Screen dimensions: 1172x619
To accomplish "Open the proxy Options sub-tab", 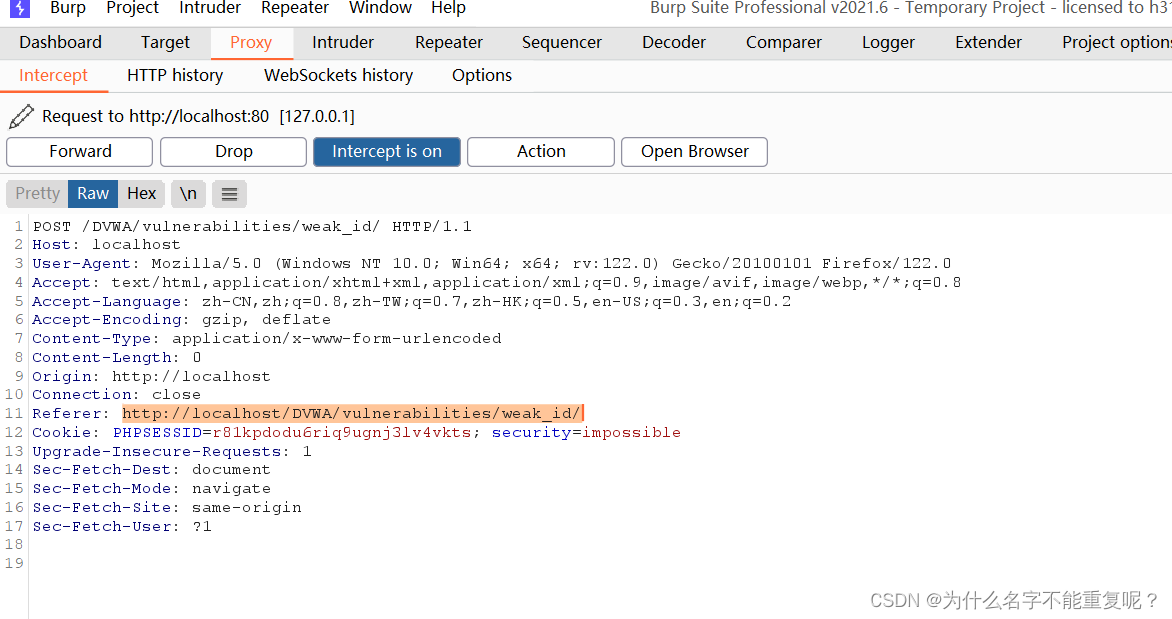I will coord(482,76).
